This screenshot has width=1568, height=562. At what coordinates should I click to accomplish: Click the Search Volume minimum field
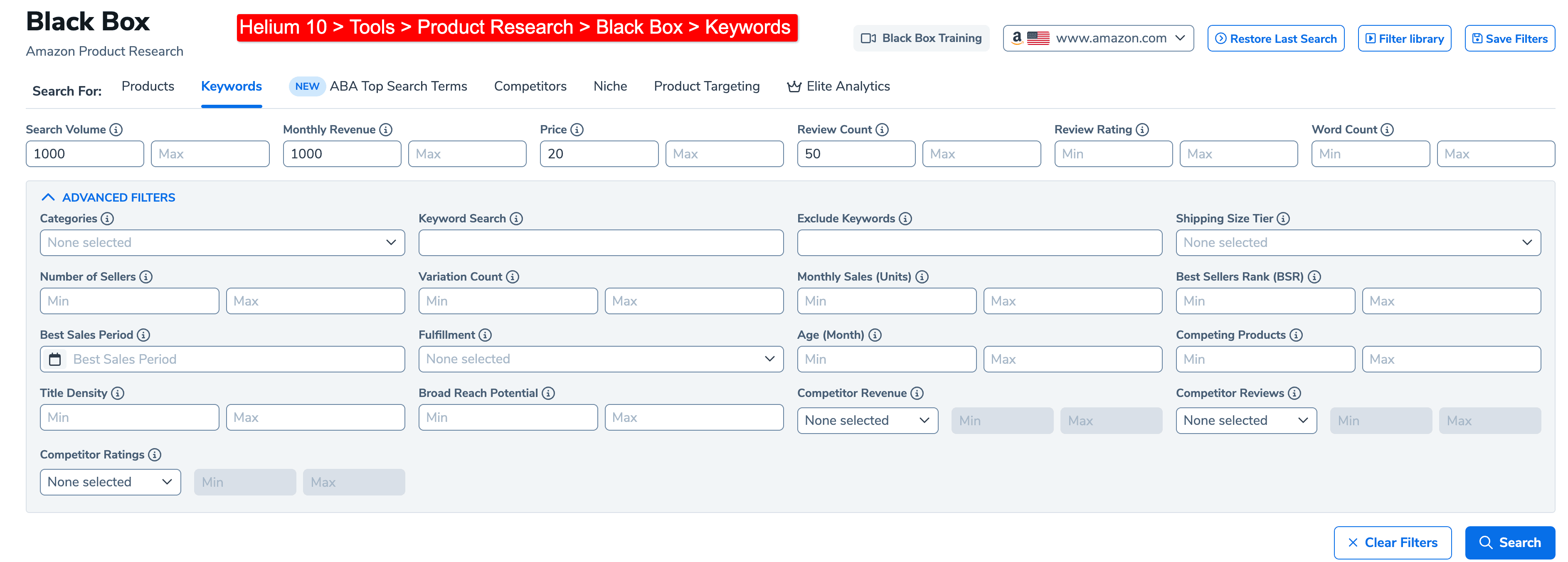pos(85,154)
